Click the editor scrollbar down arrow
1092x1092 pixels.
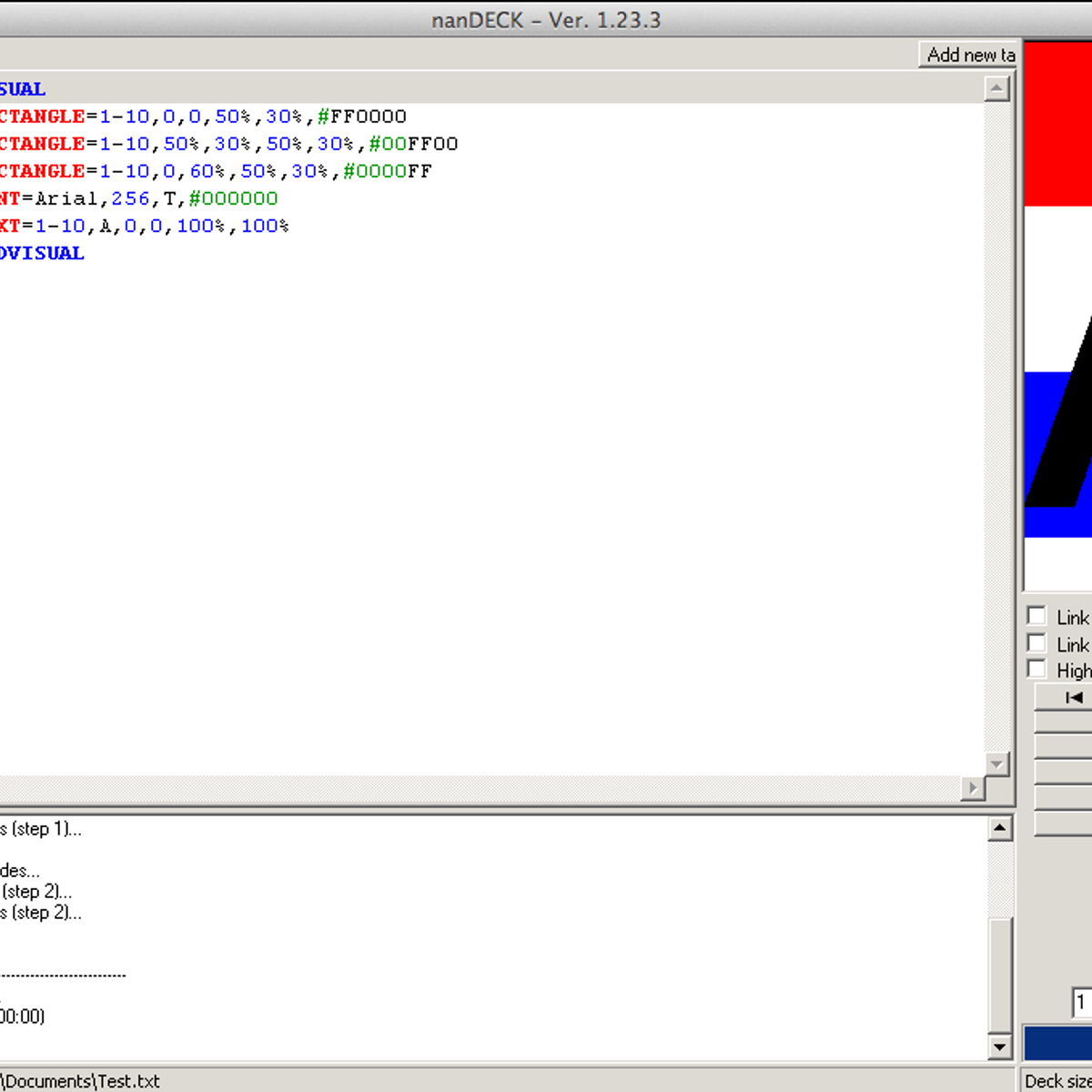pos(997,764)
